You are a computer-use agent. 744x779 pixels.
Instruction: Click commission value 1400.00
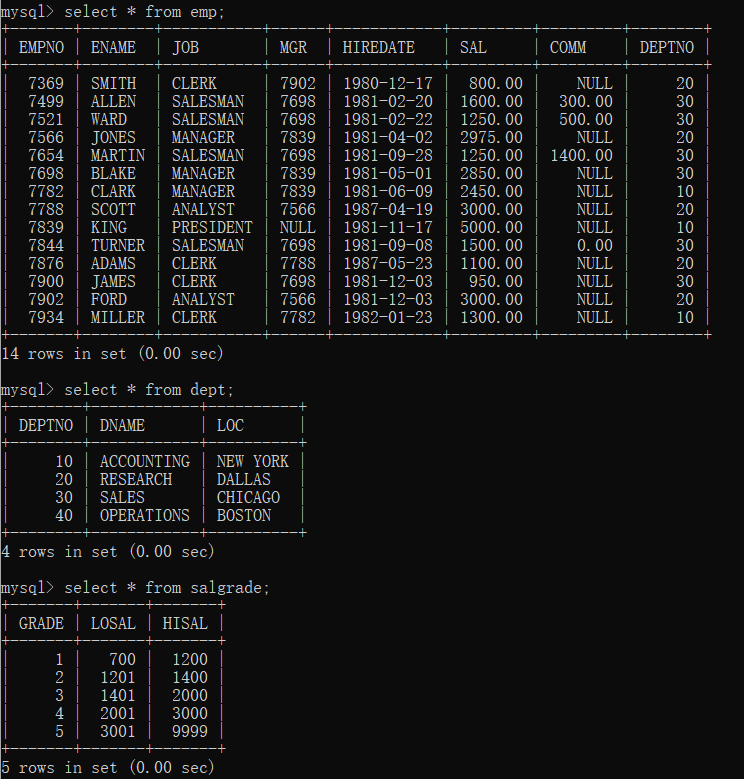coord(581,155)
